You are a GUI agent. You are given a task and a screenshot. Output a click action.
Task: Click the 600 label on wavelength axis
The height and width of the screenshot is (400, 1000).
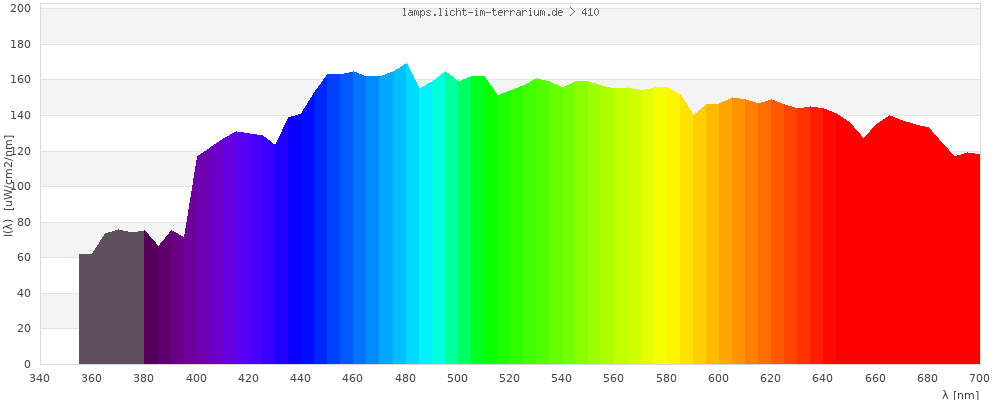coord(718,378)
